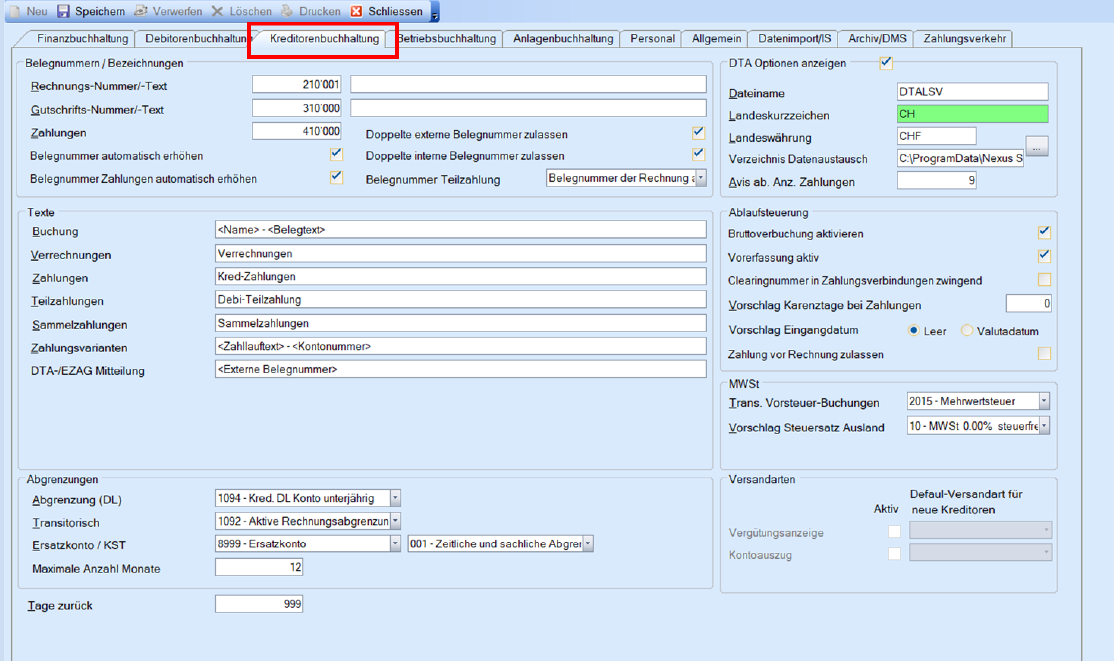
Task: Browse for Verzeichnis Datenaustausch folder via ellipsis button
Action: (x=1037, y=148)
